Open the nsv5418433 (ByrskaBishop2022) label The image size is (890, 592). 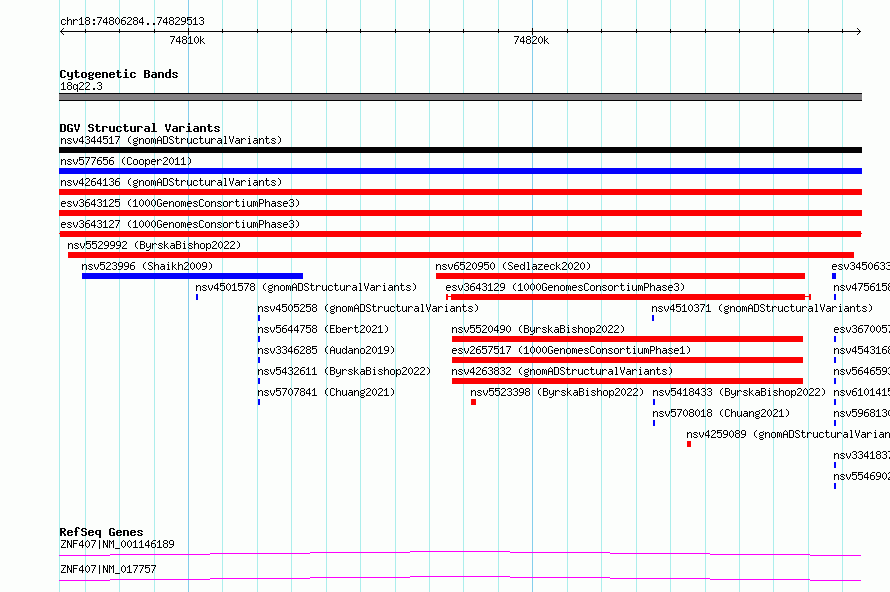click(739, 392)
